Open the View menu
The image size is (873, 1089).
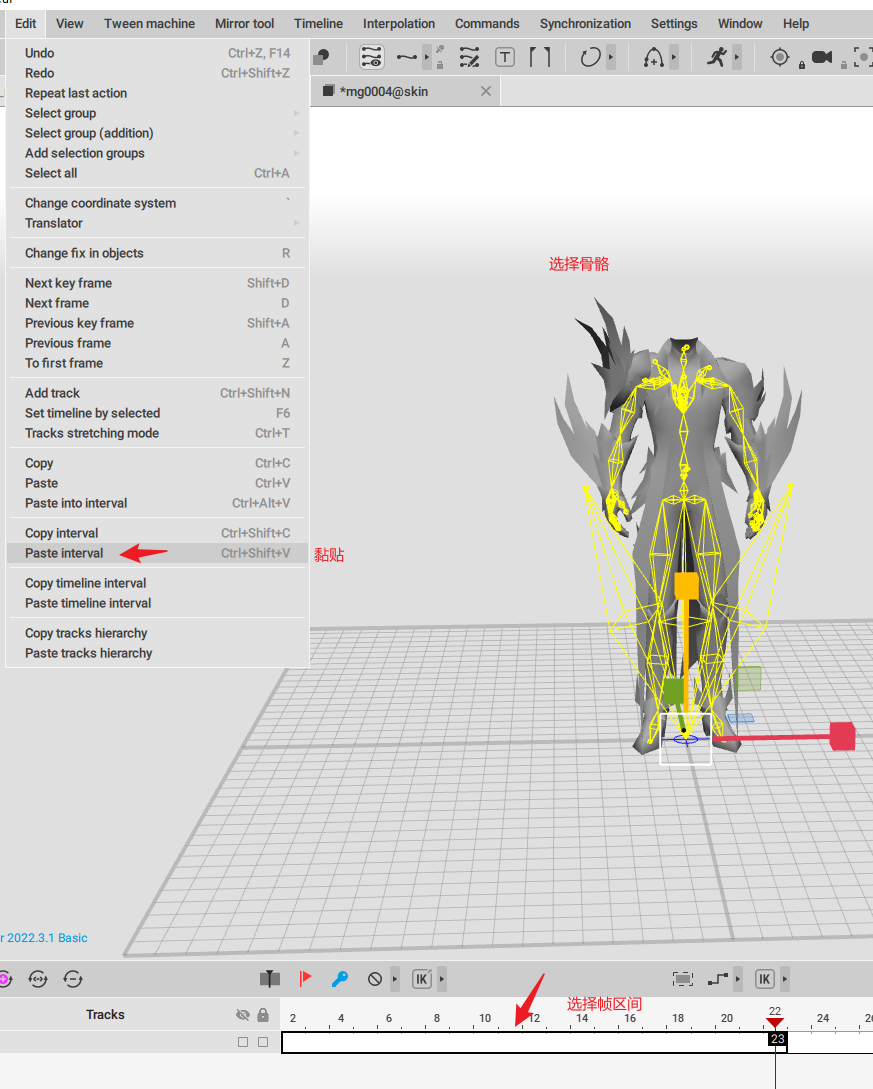69,24
